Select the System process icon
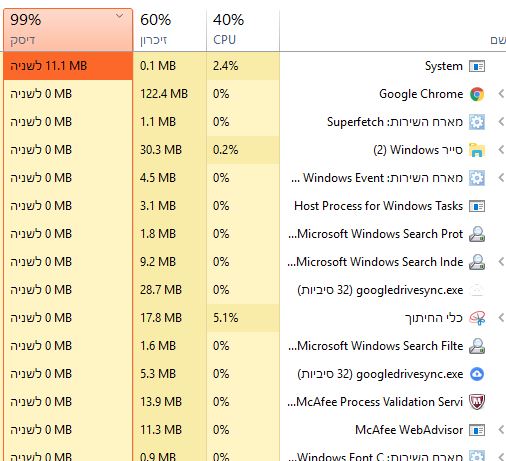The image size is (506, 461). point(477,66)
